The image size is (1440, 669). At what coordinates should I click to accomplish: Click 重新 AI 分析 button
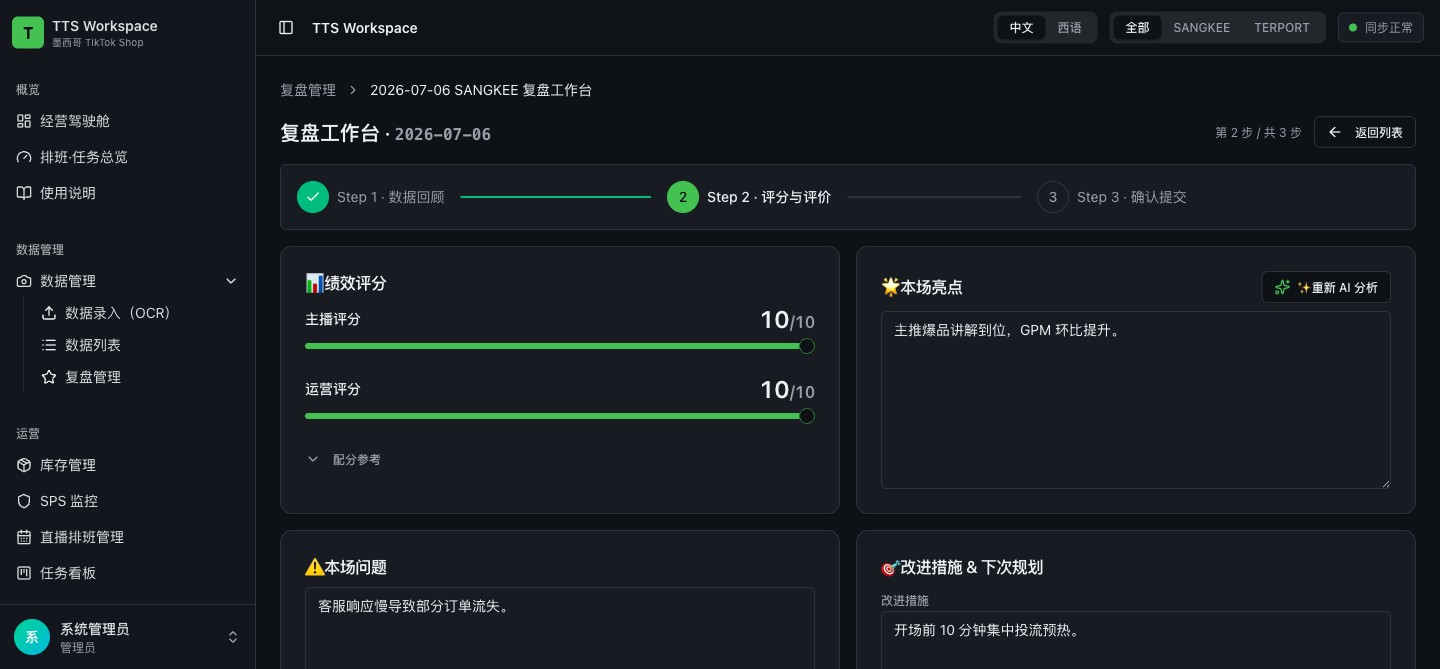point(1326,287)
